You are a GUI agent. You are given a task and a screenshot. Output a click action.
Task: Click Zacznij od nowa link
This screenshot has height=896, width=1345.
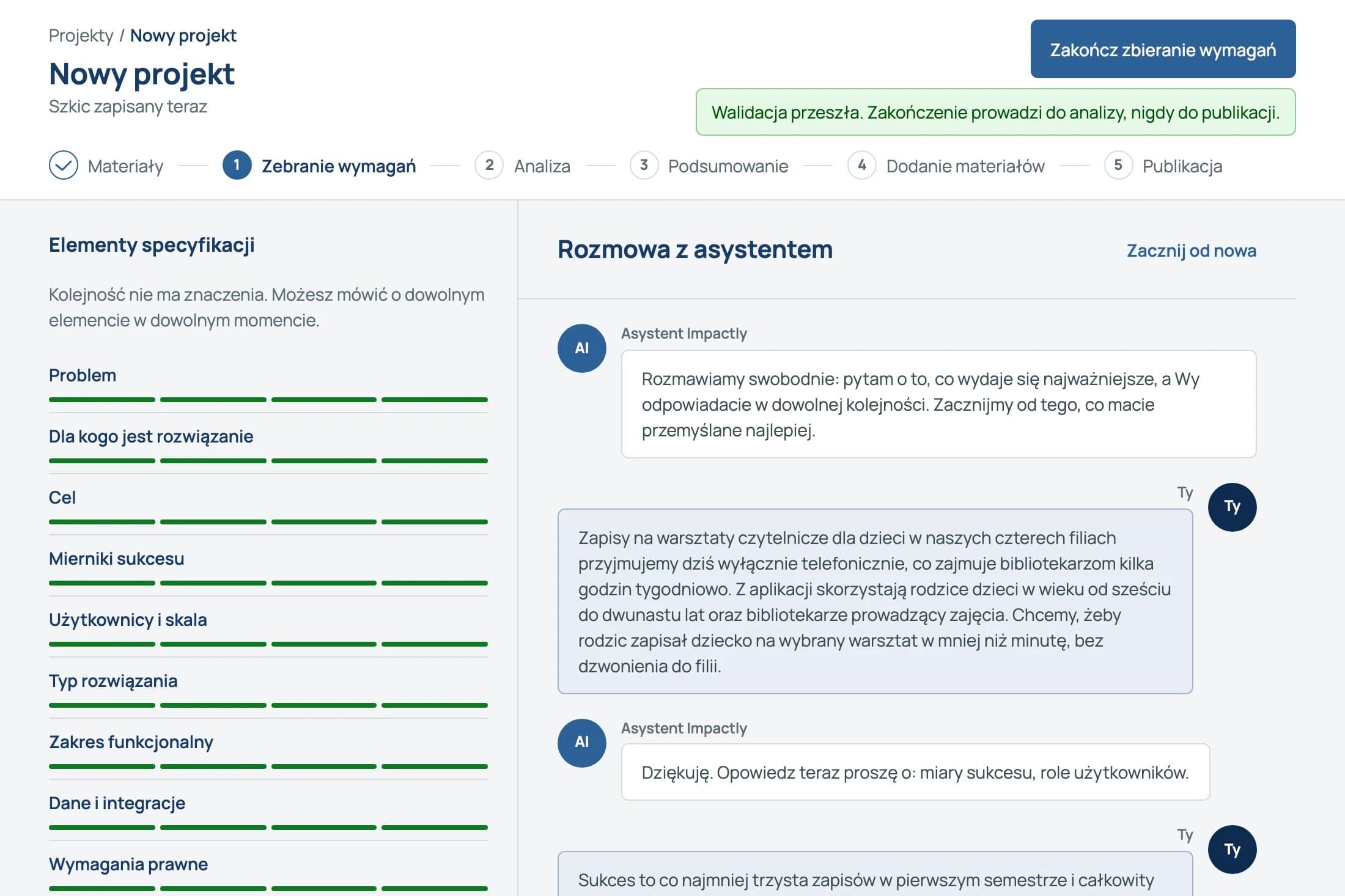[1191, 251]
